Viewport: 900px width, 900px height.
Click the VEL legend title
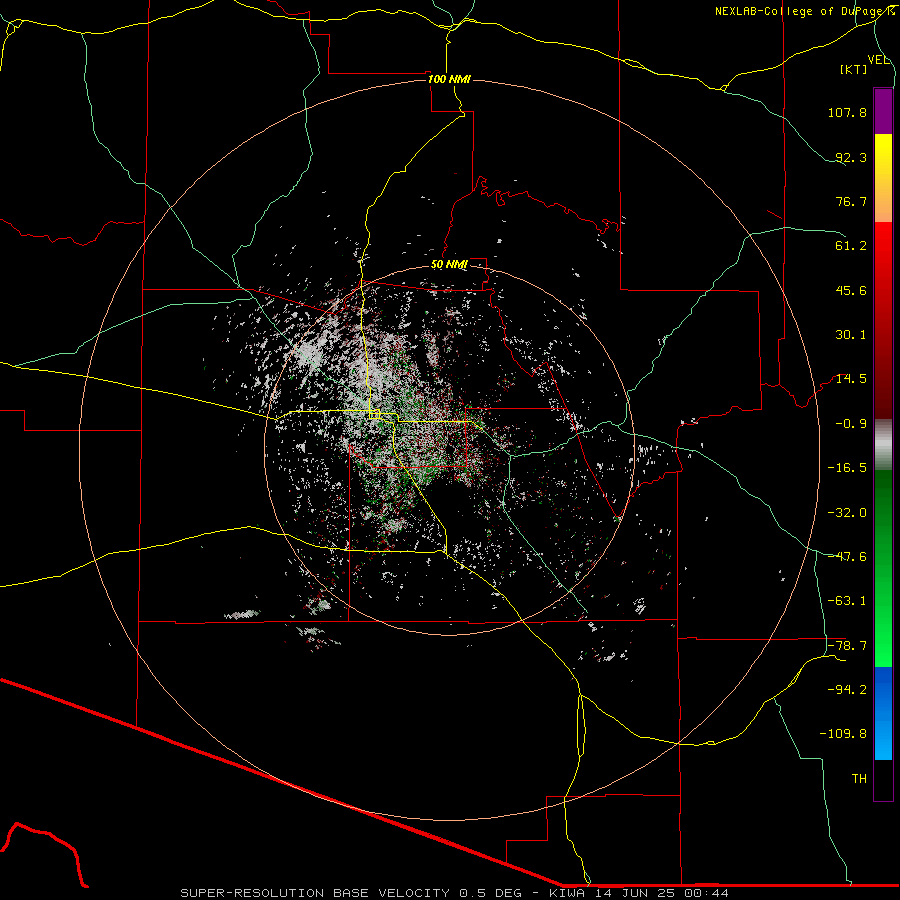879,60
